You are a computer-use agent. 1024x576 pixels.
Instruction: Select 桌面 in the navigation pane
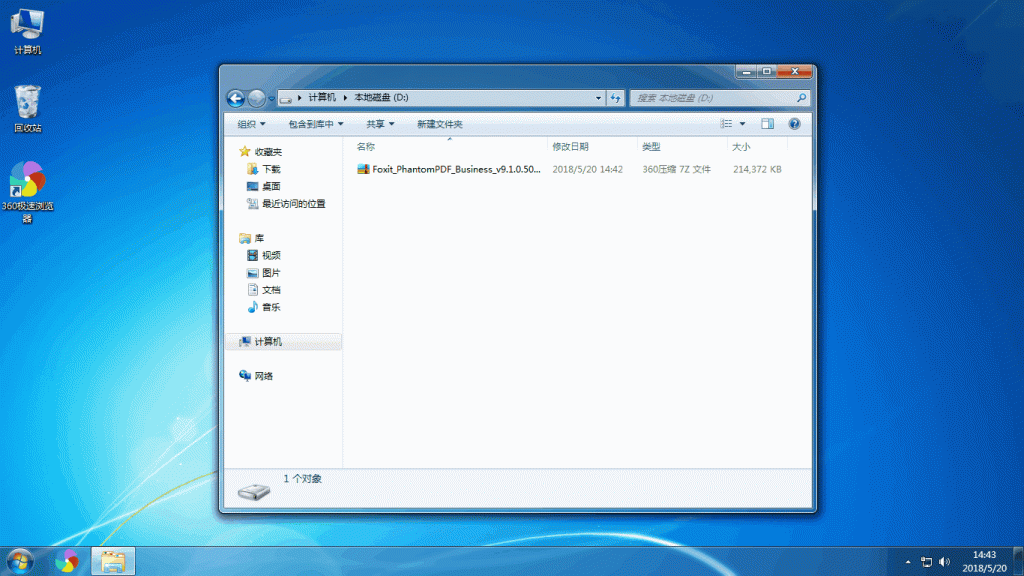point(271,186)
